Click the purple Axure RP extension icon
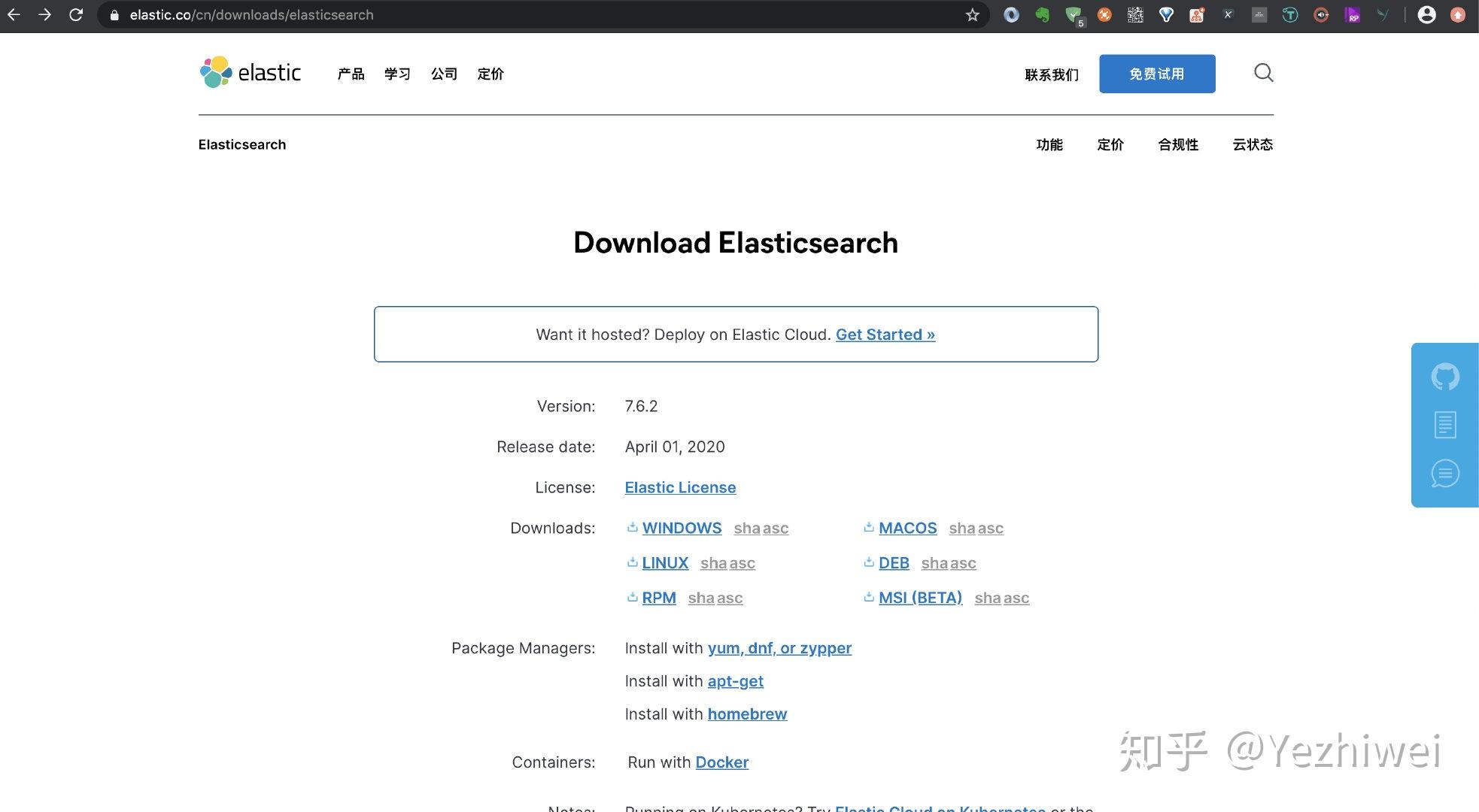The width and height of the screenshot is (1479, 812). [x=1352, y=14]
